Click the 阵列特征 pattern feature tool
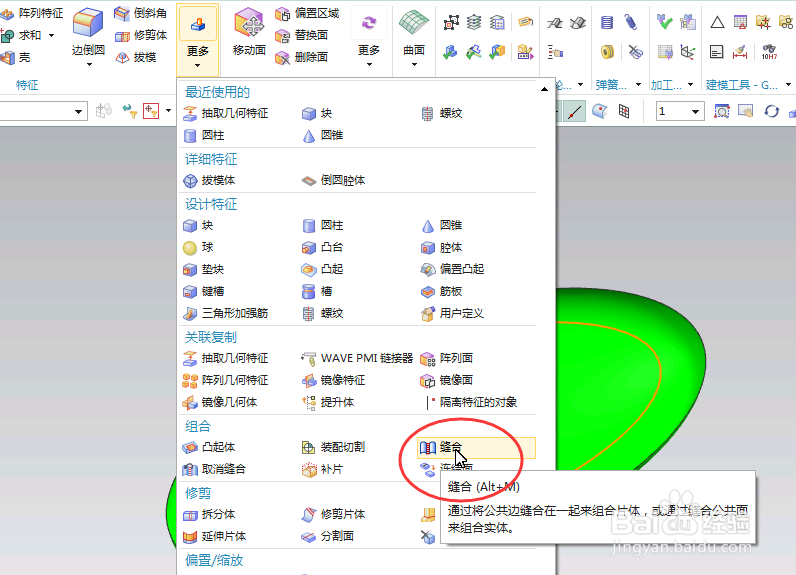Viewport: 796px width, 575px height. point(31,13)
